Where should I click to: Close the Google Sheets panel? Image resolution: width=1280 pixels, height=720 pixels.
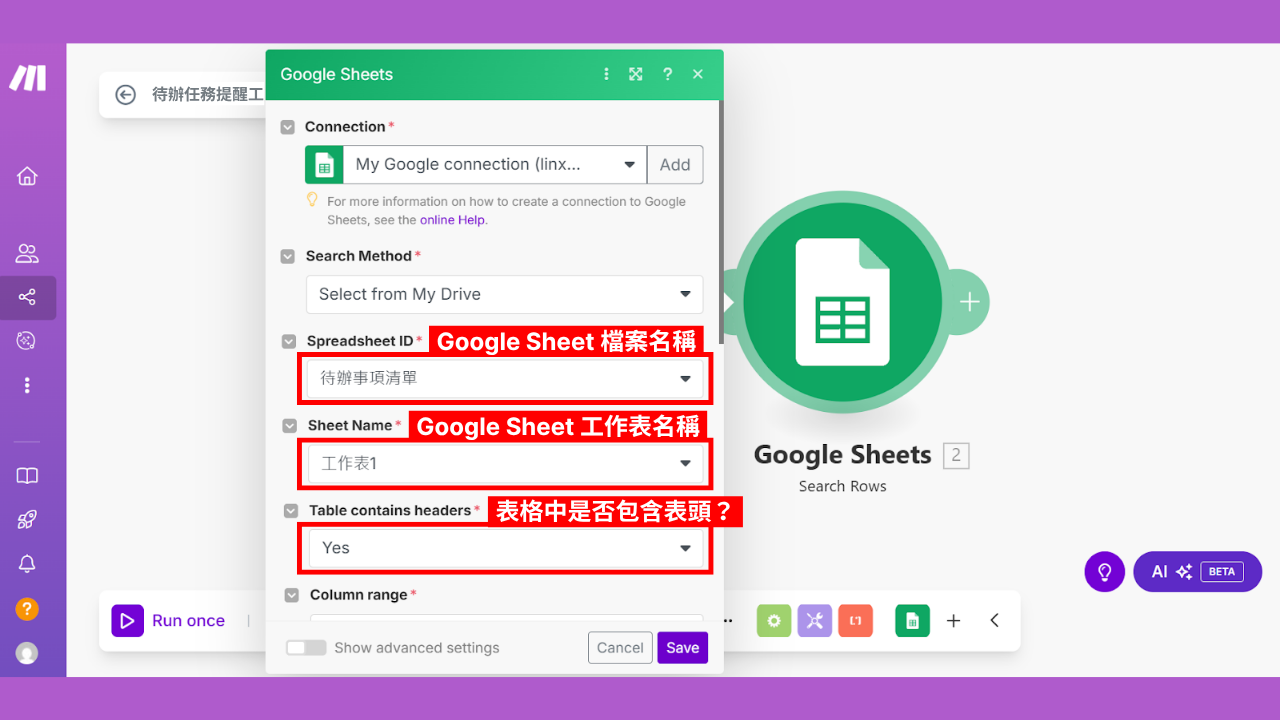click(x=698, y=74)
